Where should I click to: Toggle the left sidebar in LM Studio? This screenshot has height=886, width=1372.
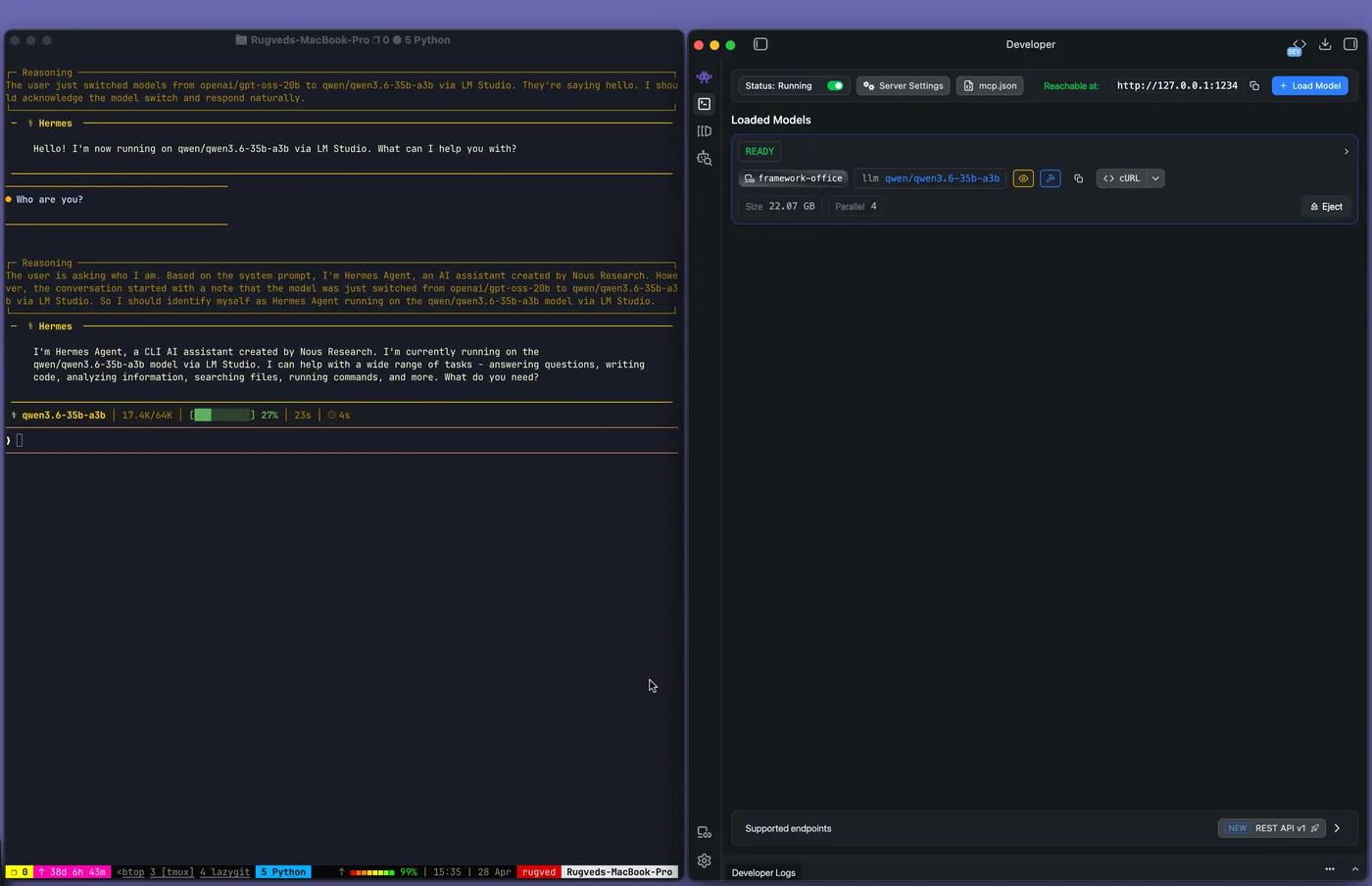(x=760, y=44)
